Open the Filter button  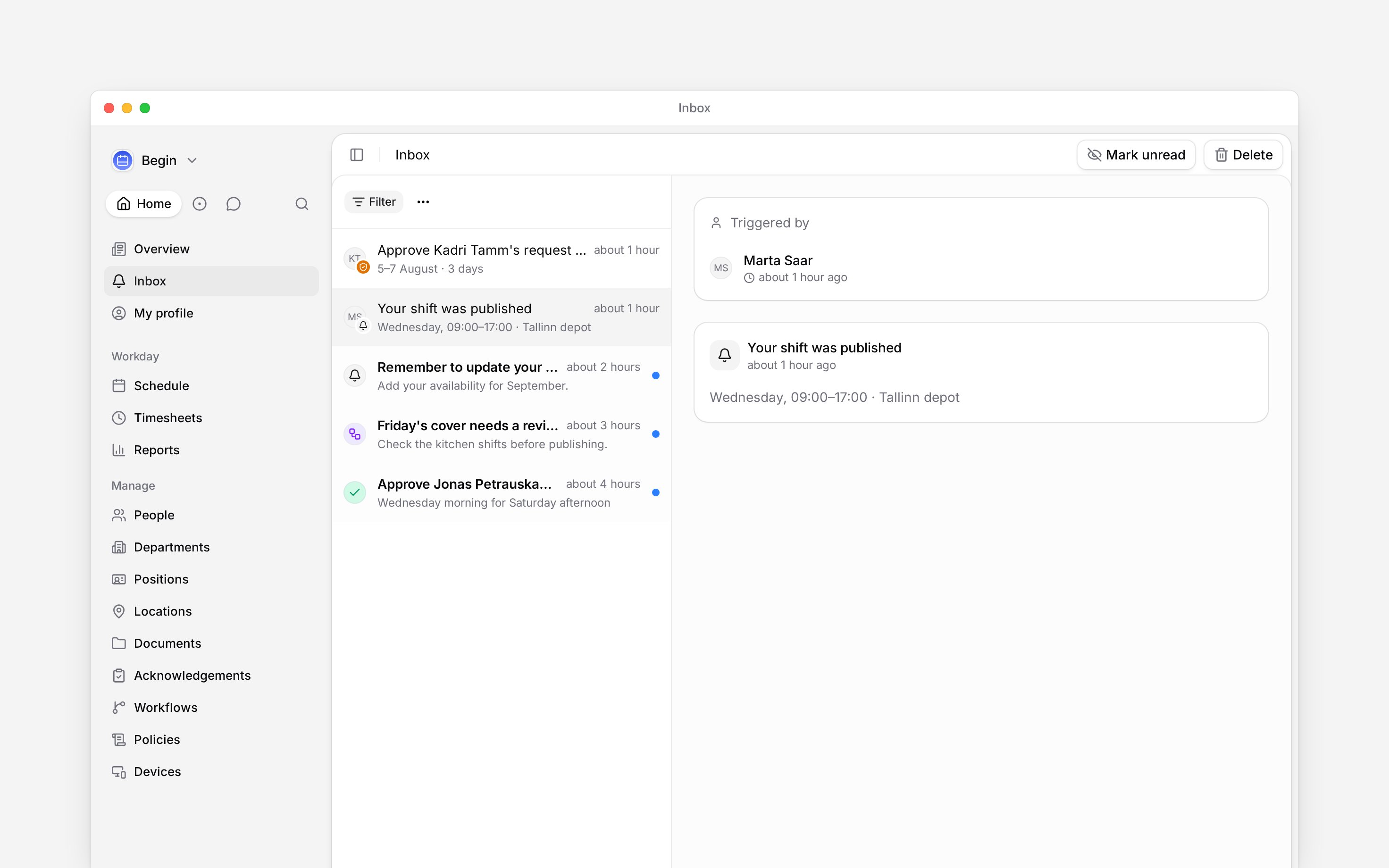374,202
